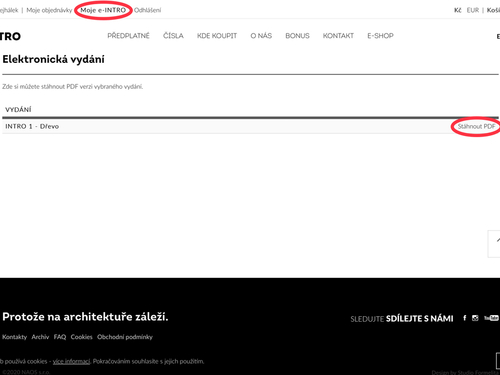Select the INTRO 1 - Dřevo row text

(x=32, y=126)
